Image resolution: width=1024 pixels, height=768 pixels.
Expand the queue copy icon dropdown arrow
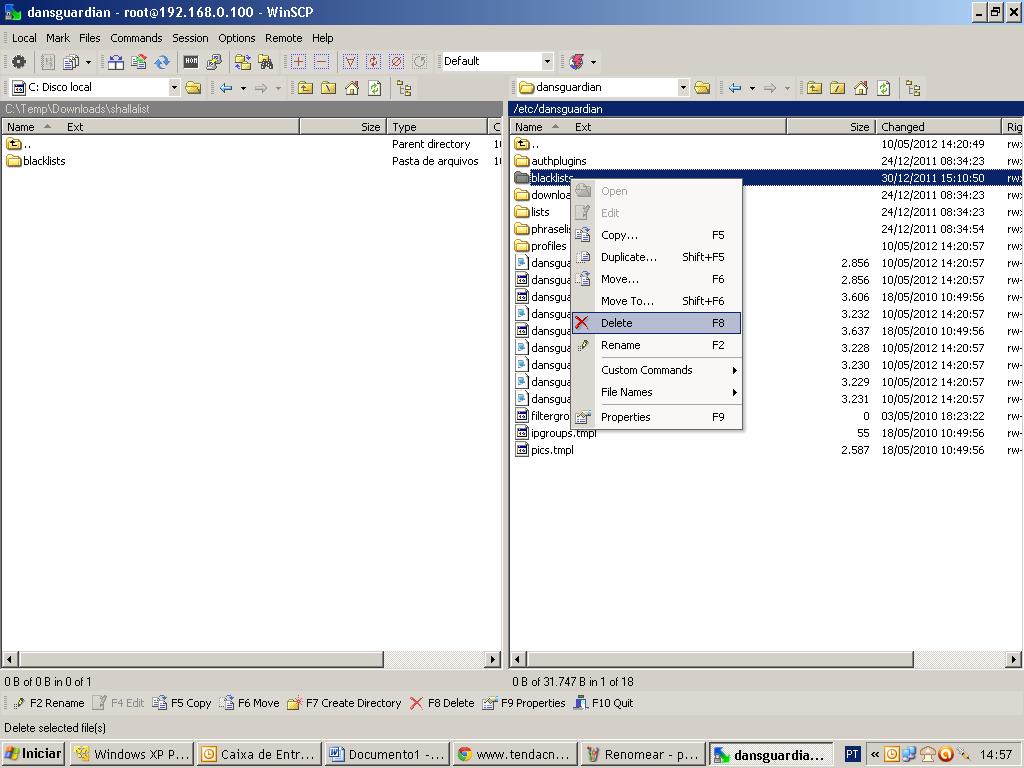tap(88, 62)
